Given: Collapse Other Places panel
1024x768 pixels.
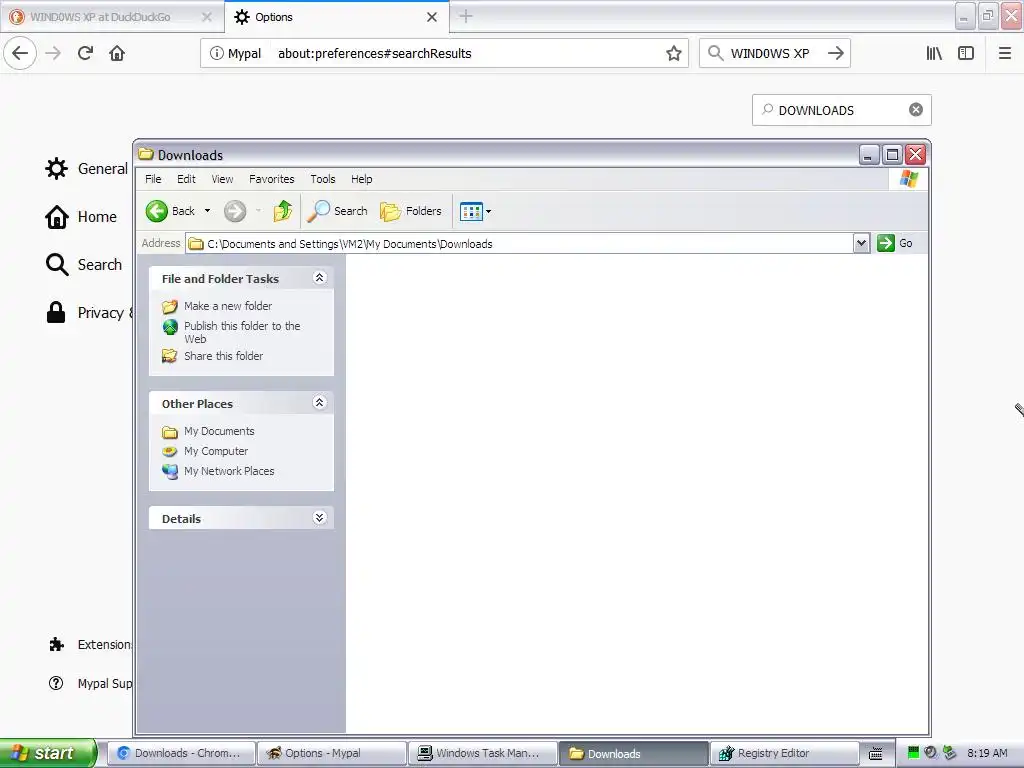Looking at the screenshot, I should (319, 402).
